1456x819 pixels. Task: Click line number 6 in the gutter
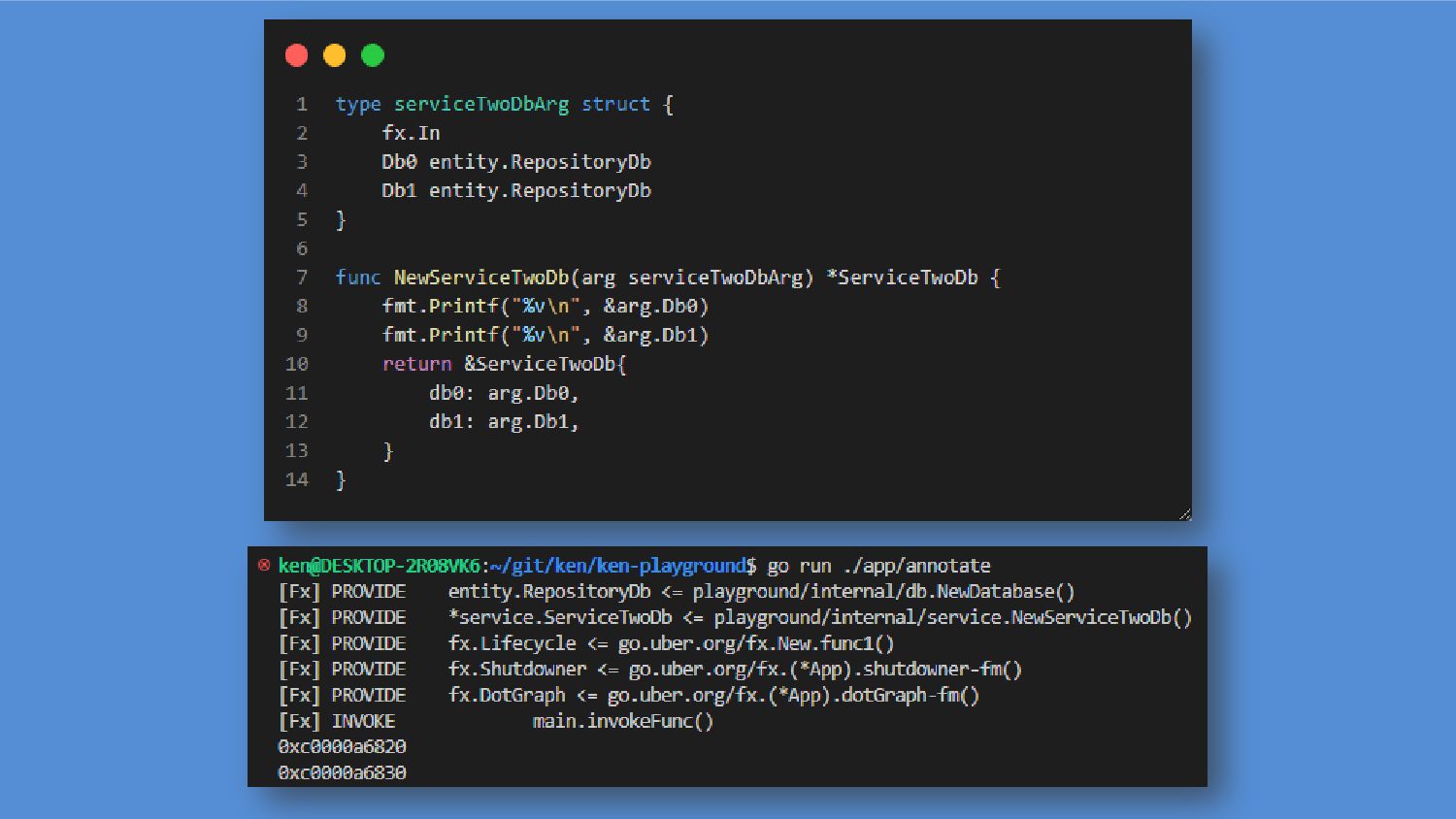(x=302, y=248)
